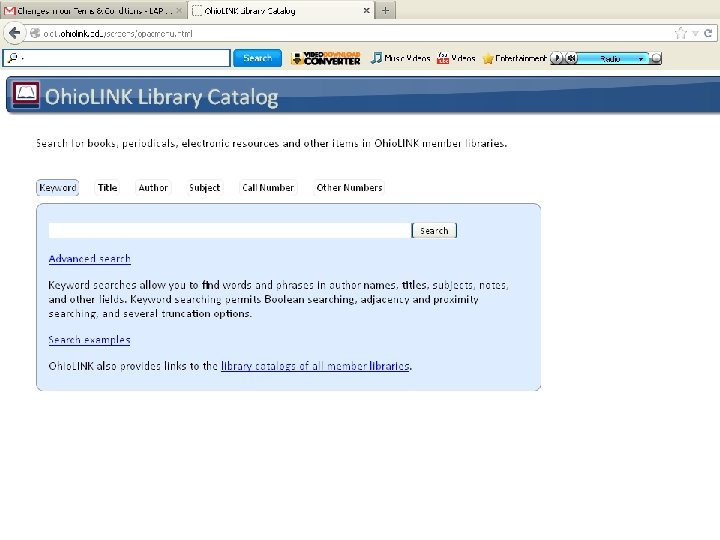This screenshot has width=720, height=540.
Task: Open the Entertainment star shortcut
Action: pyautogui.click(x=514, y=58)
